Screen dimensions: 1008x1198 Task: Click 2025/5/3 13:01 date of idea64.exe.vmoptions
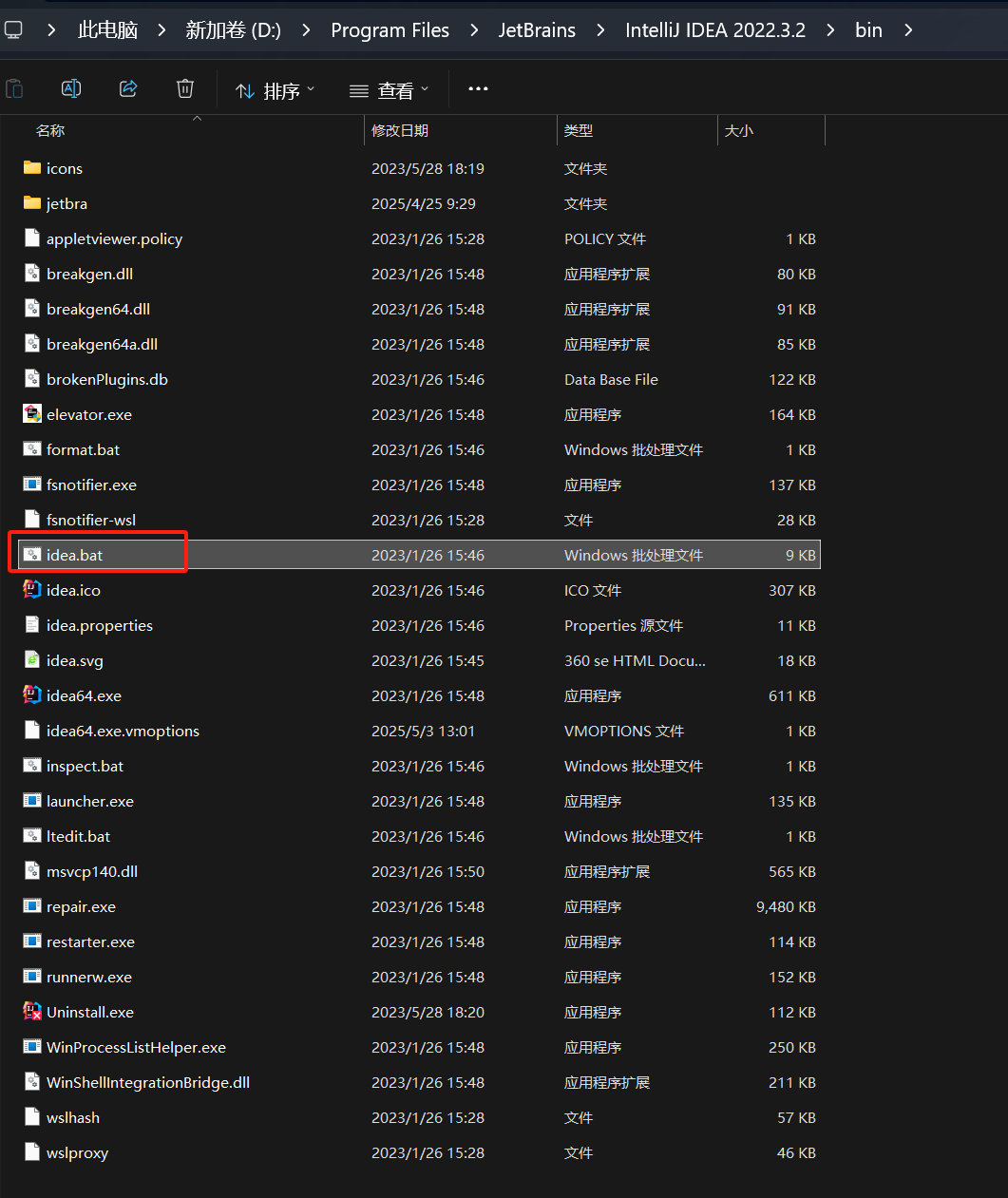423,731
